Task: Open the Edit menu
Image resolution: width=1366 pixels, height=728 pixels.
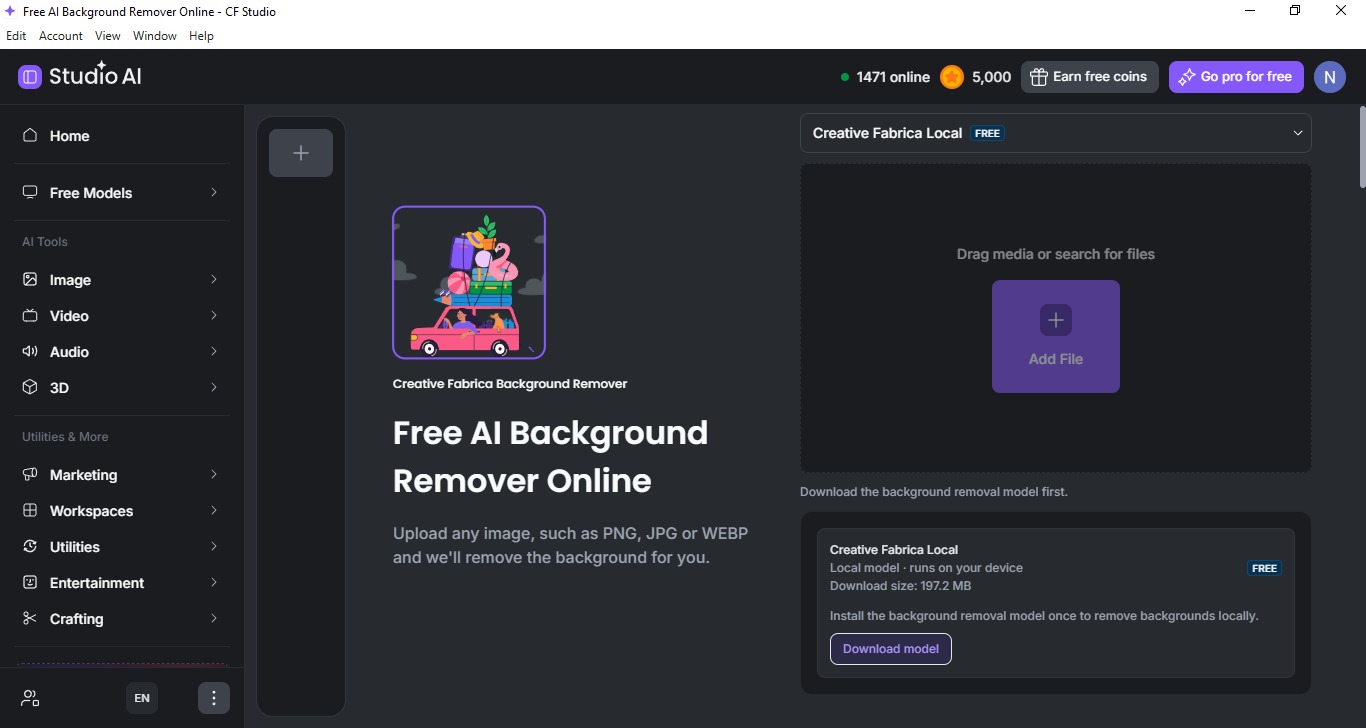Action: [16, 36]
